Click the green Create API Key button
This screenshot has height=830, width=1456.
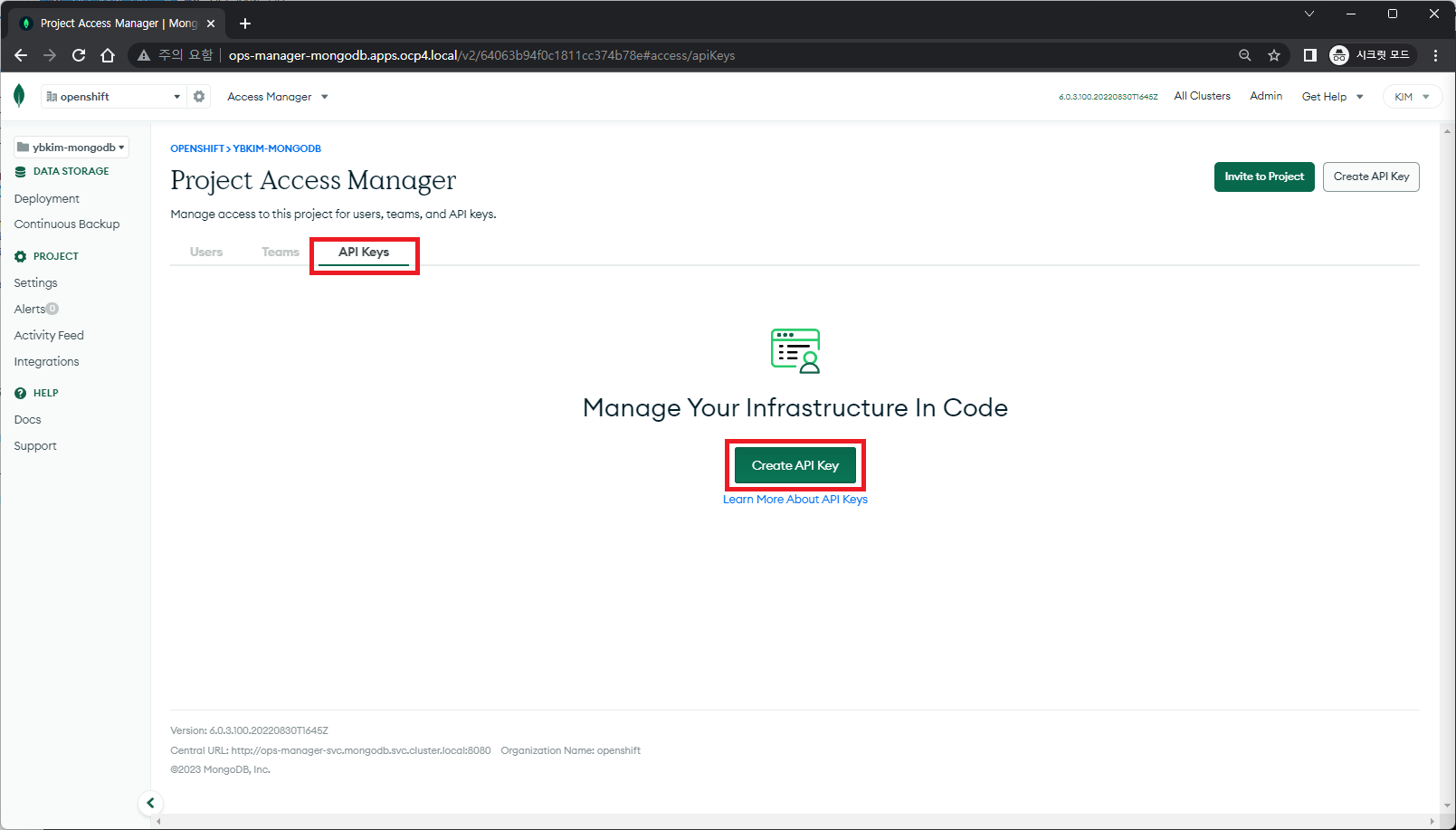[x=795, y=465]
